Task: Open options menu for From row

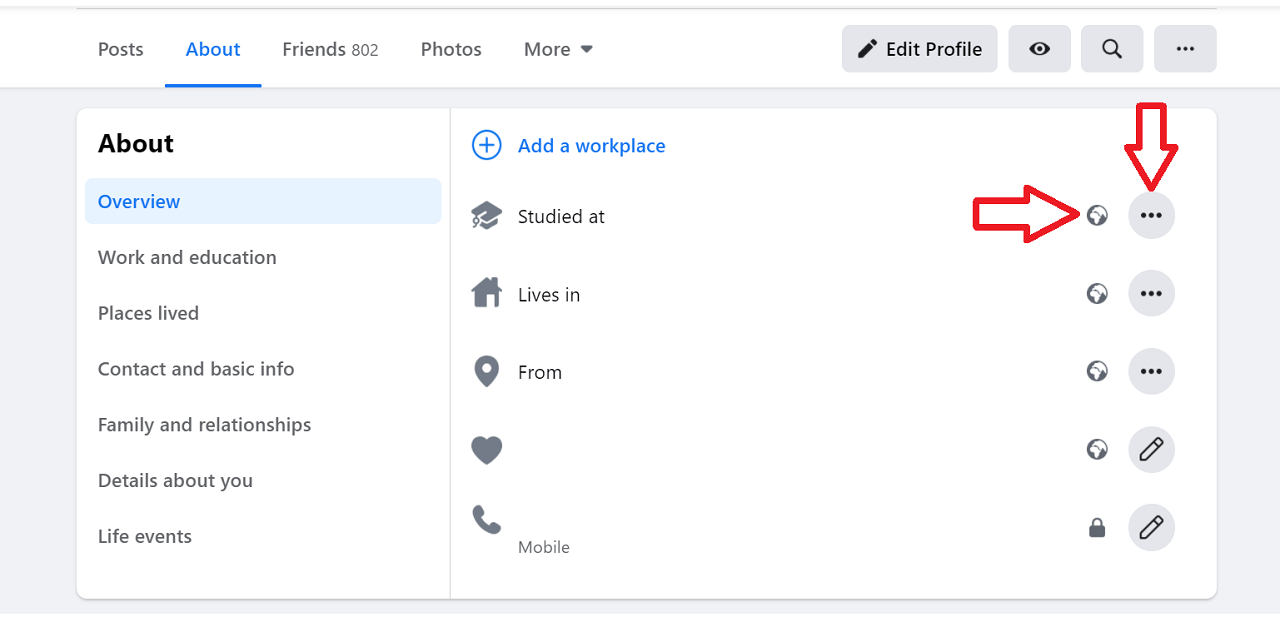Action: coord(1151,372)
